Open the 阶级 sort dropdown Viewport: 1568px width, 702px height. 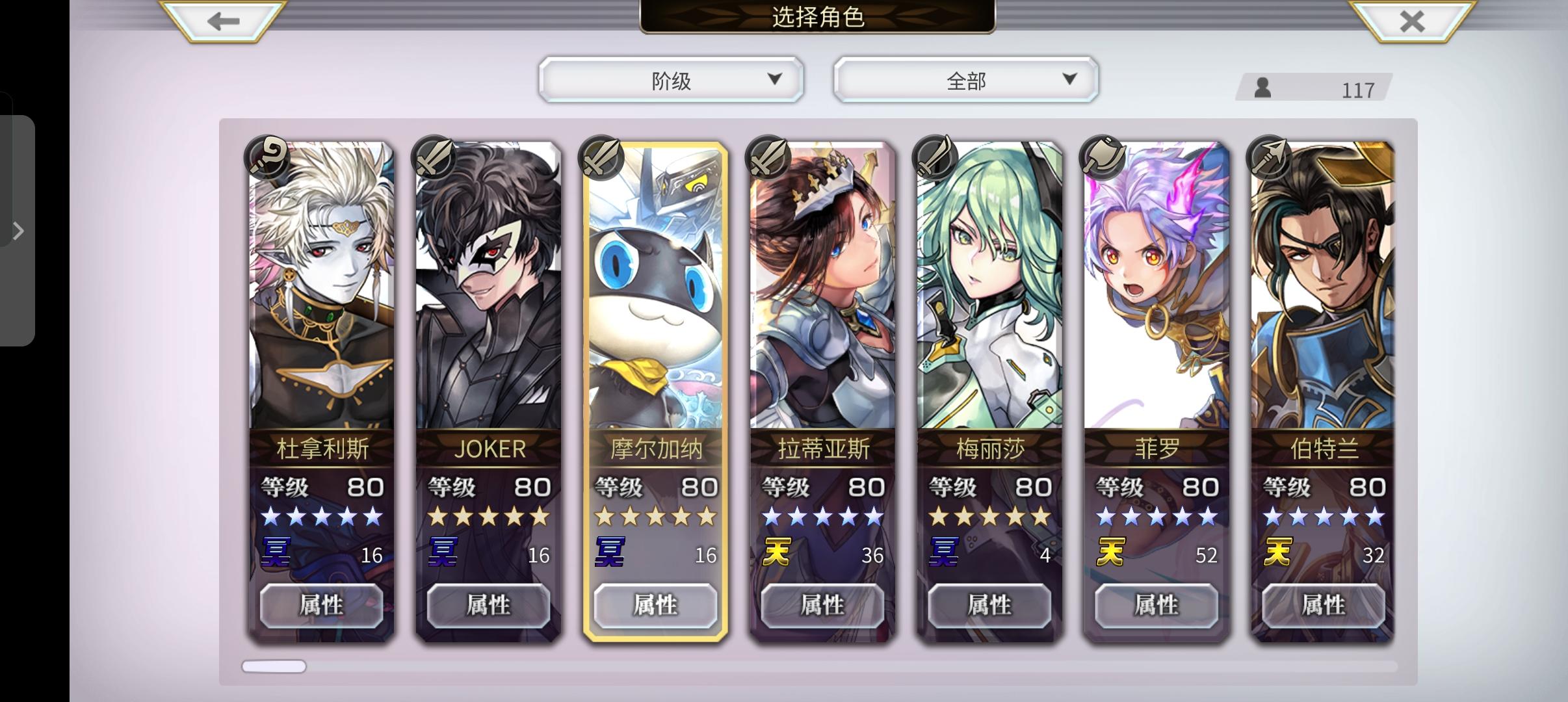coord(671,80)
